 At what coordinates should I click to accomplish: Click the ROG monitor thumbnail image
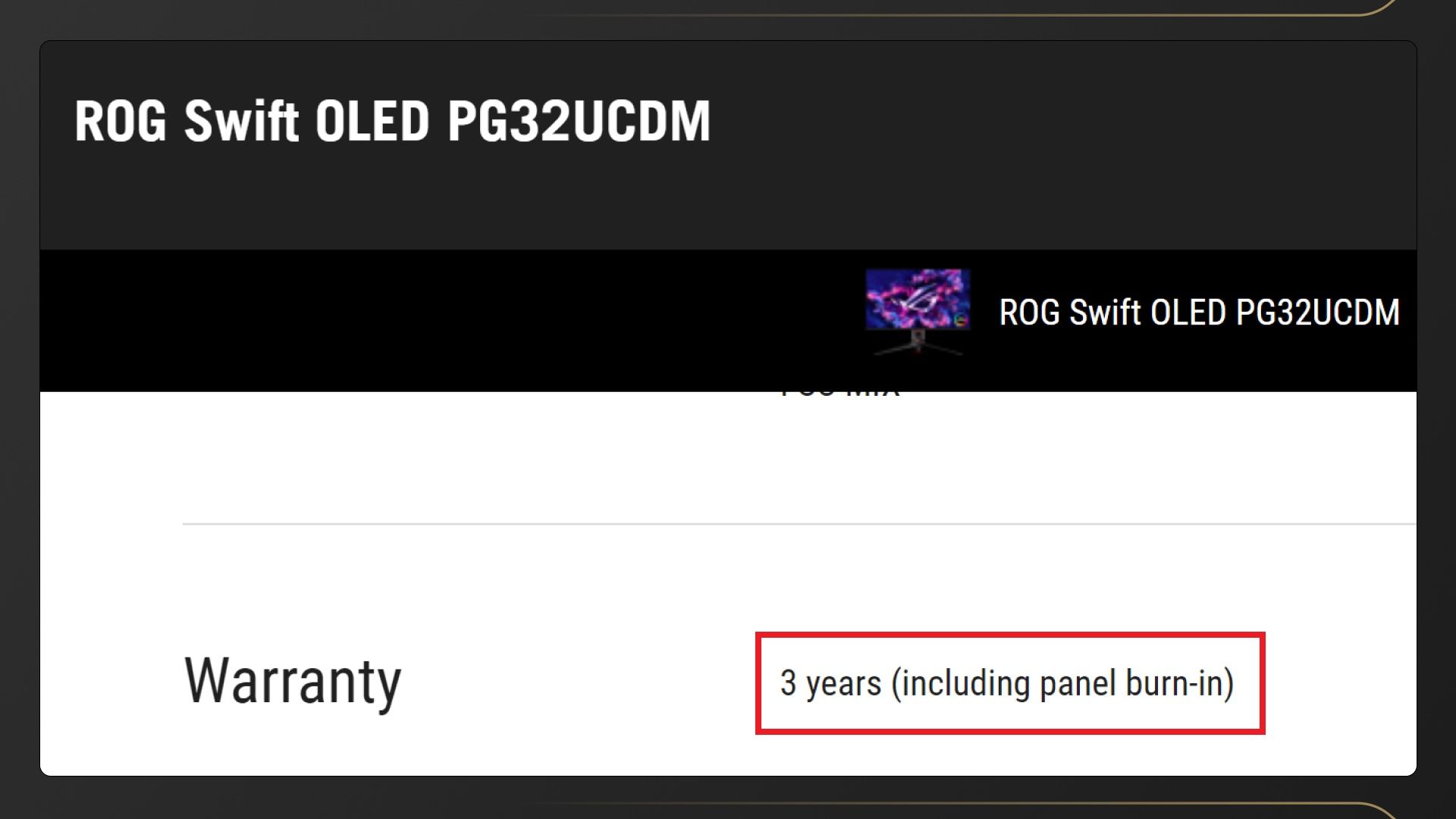tap(918, 311)
